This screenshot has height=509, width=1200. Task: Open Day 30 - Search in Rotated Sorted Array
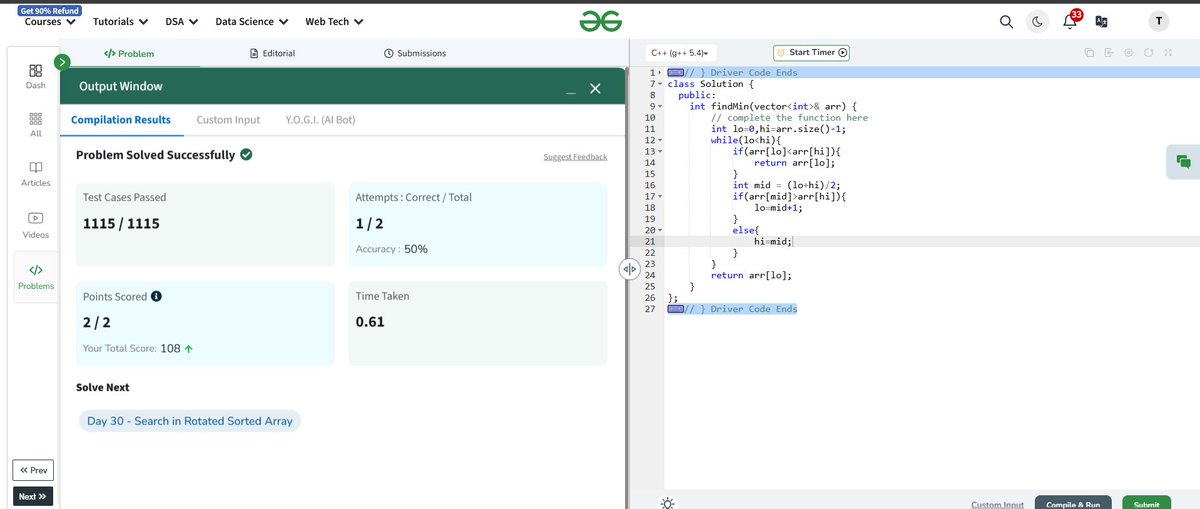[x=190, y=421]
